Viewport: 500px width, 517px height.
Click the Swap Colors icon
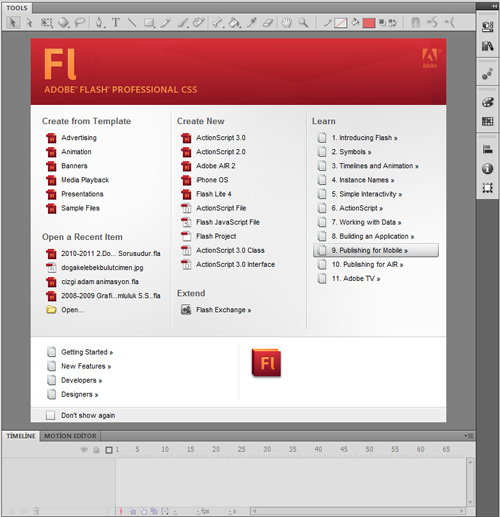[x=393, y=23]
